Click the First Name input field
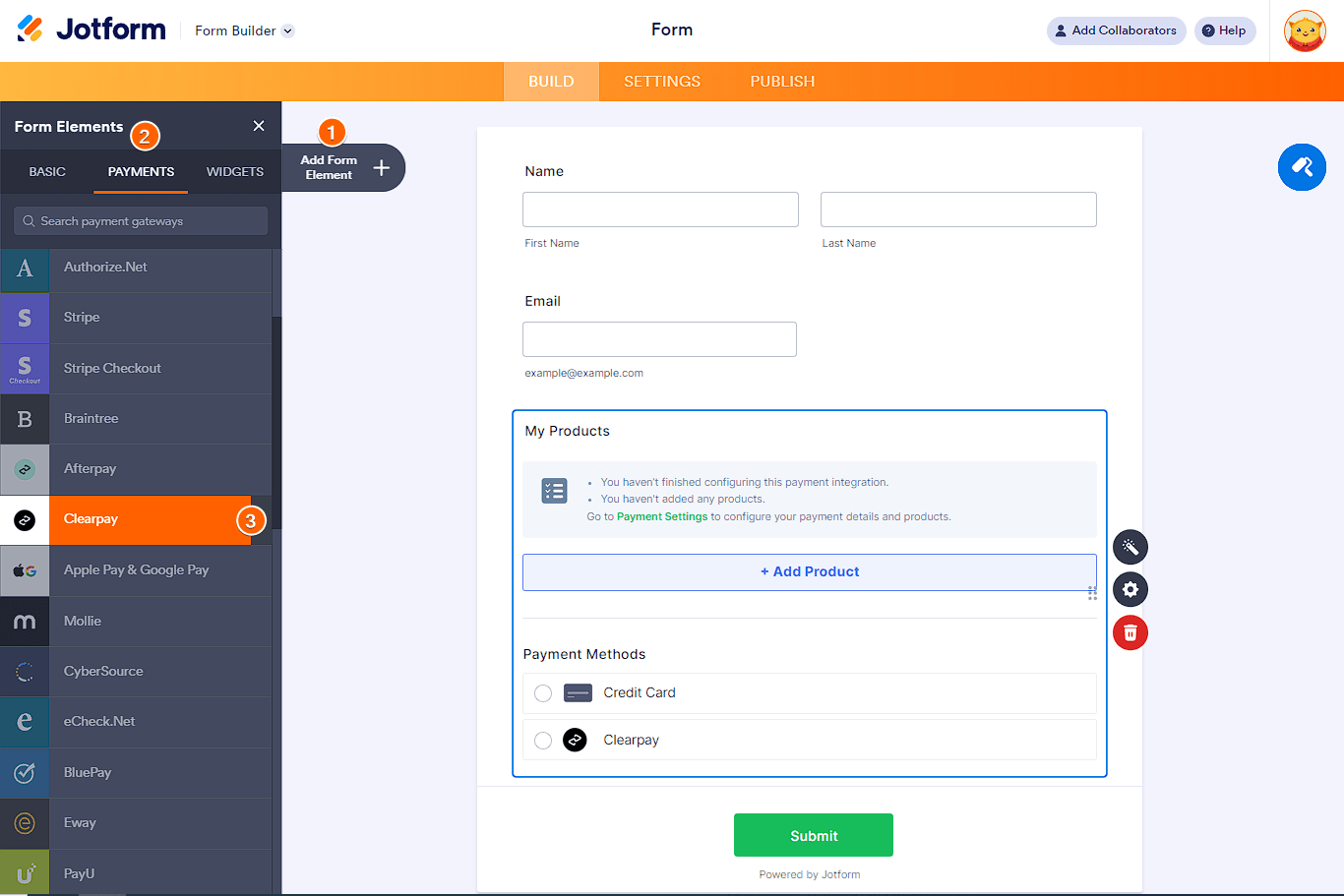 [660, 209]
